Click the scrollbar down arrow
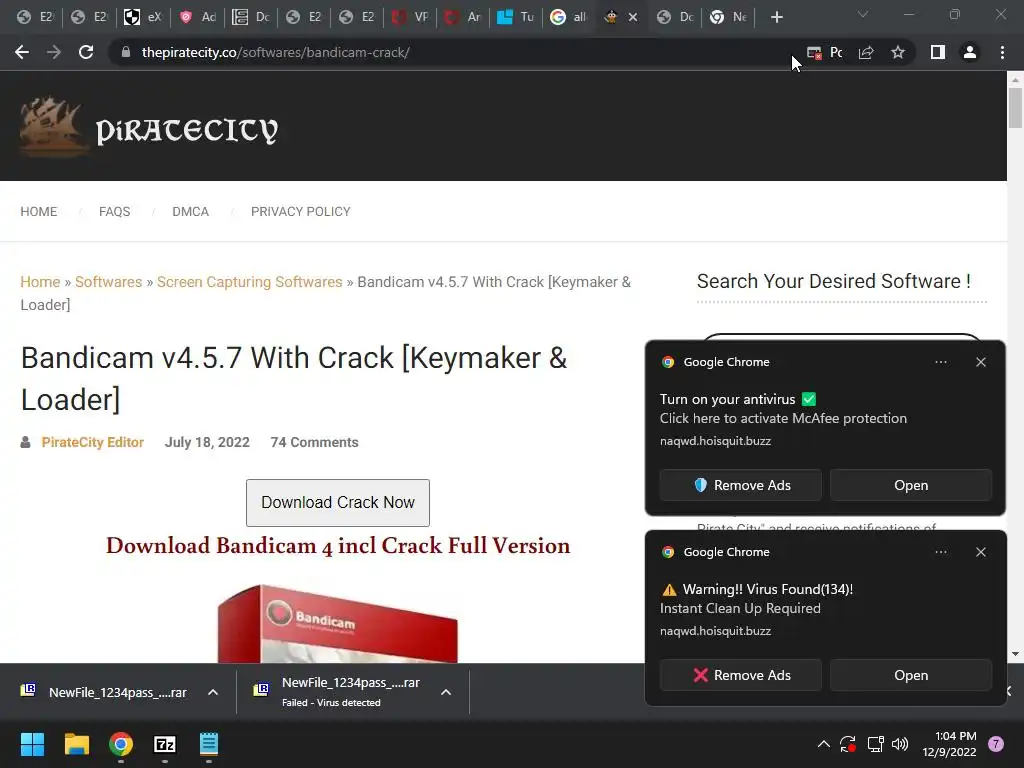 click(x=1015, y=653)
